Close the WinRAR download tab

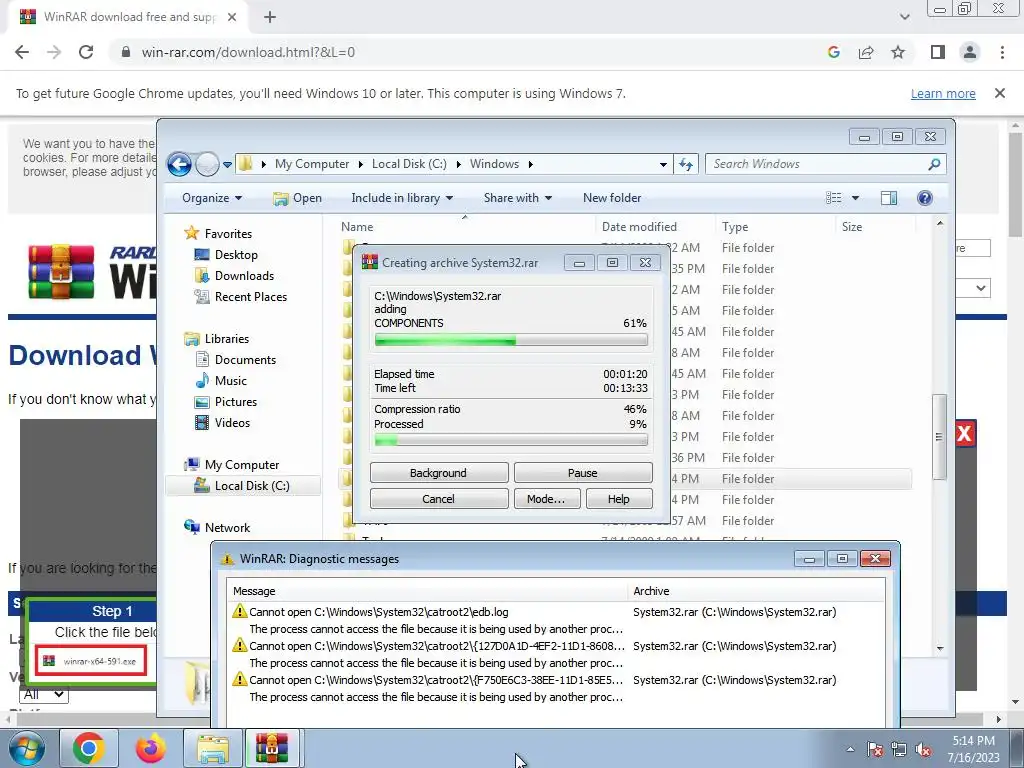pyautogui.click(x=232, y=17)
